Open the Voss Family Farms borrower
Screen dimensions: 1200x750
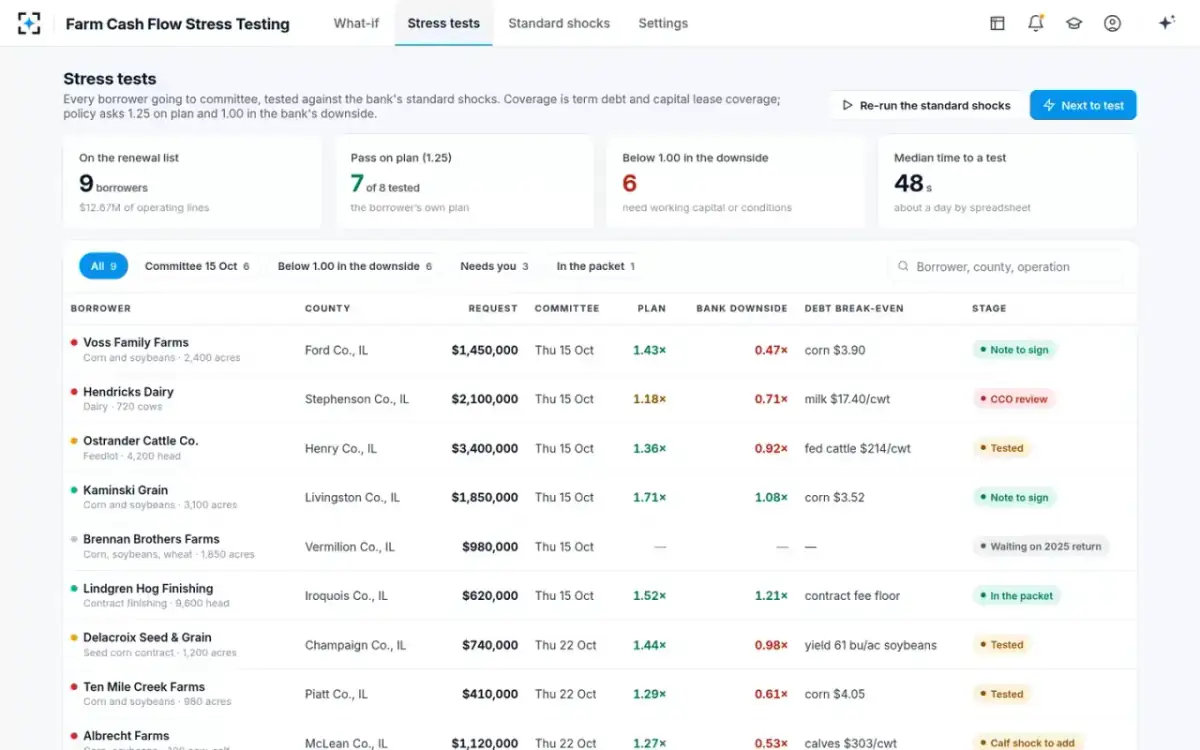[x=136, y=342]
